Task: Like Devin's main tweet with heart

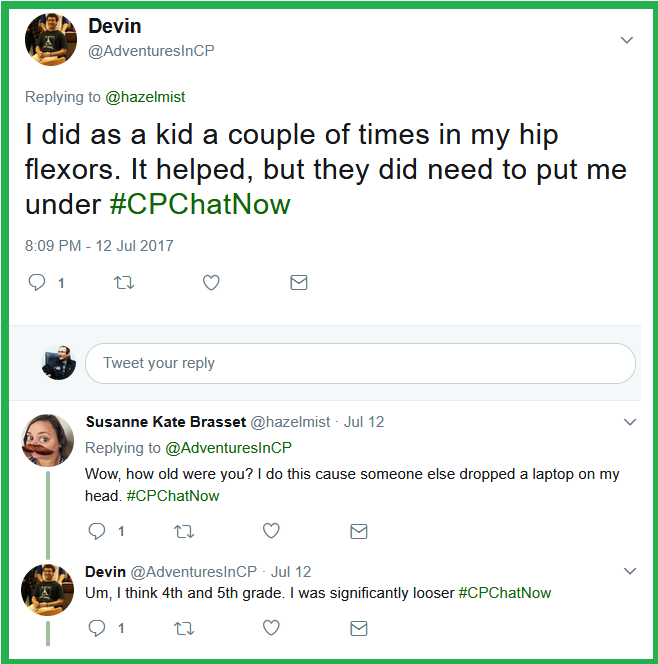Action: [211, 283]
